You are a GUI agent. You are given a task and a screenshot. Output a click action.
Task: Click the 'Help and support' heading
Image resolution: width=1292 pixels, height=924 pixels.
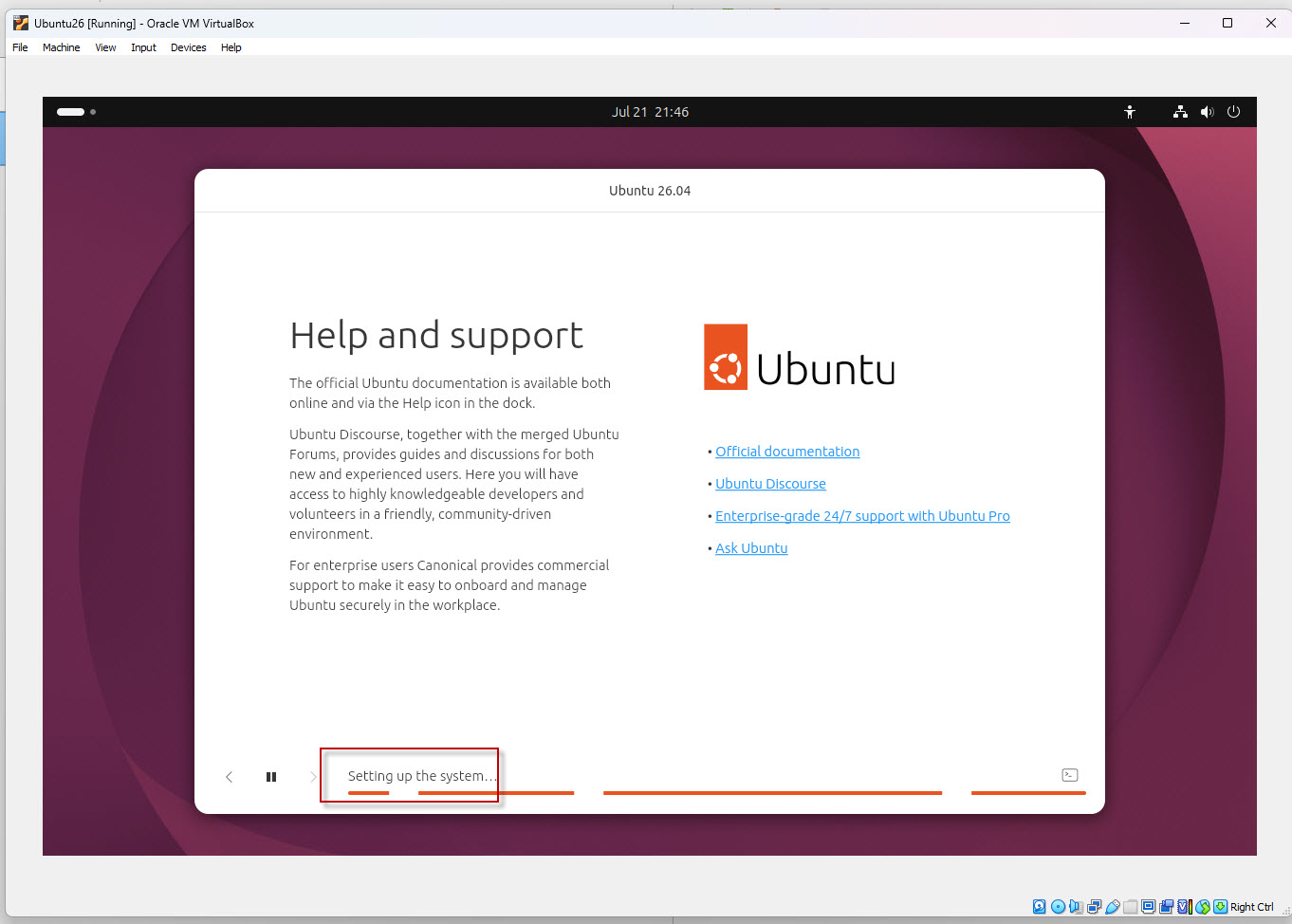(x=436, y=336)
